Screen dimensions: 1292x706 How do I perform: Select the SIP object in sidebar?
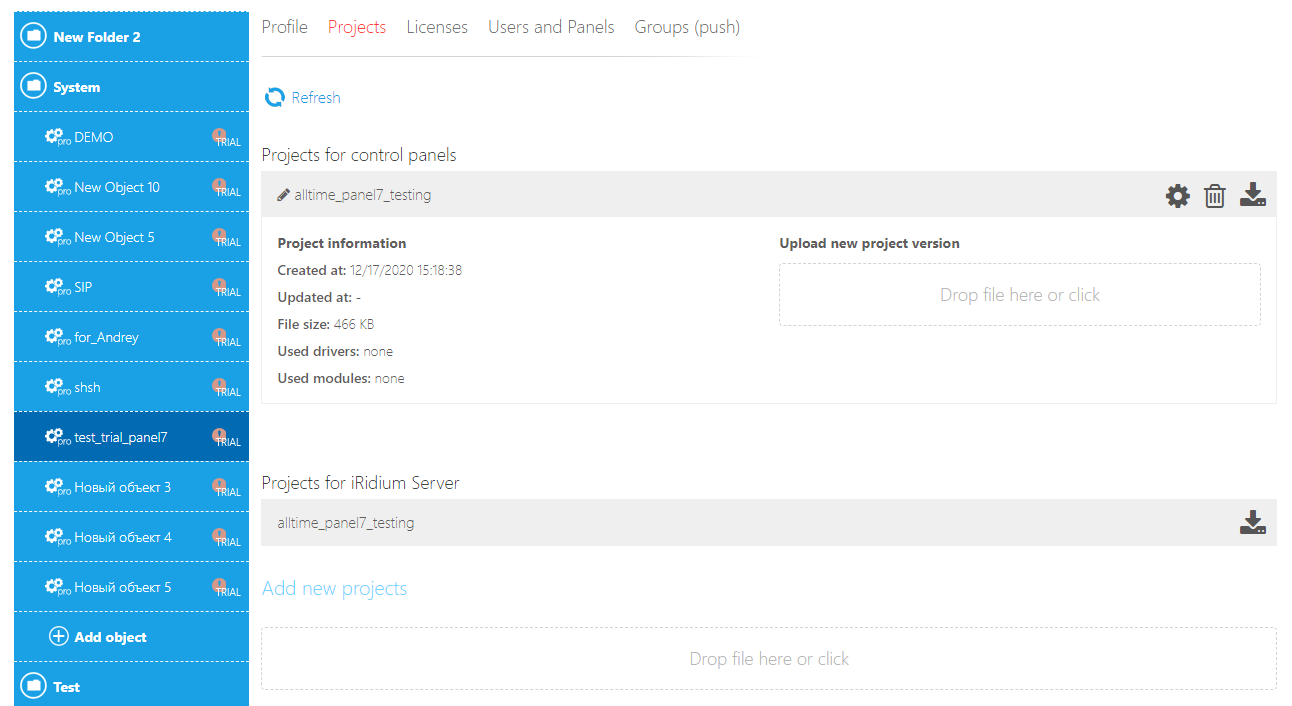coord(83,287)
